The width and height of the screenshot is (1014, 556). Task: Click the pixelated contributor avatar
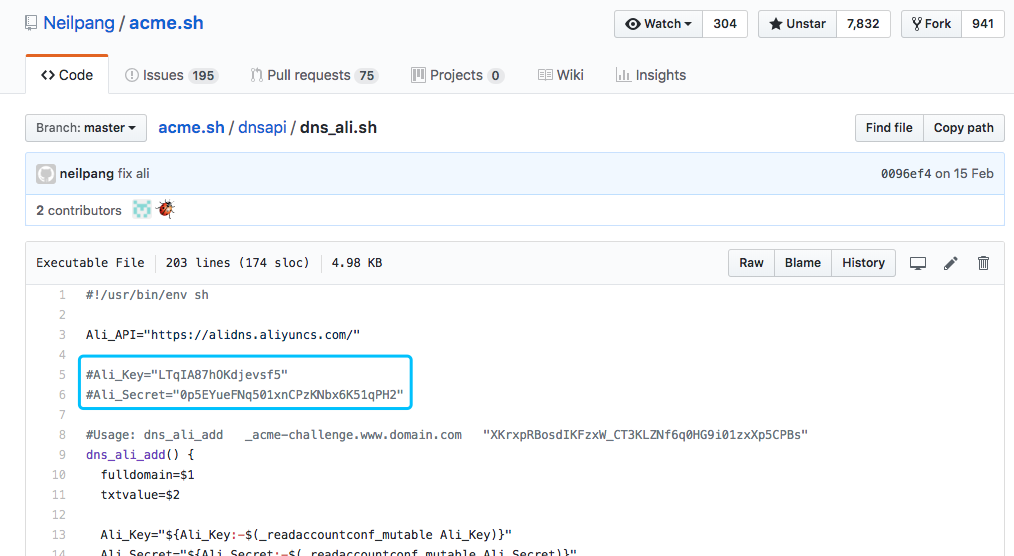pyautogui.click(x=142, y=210)
